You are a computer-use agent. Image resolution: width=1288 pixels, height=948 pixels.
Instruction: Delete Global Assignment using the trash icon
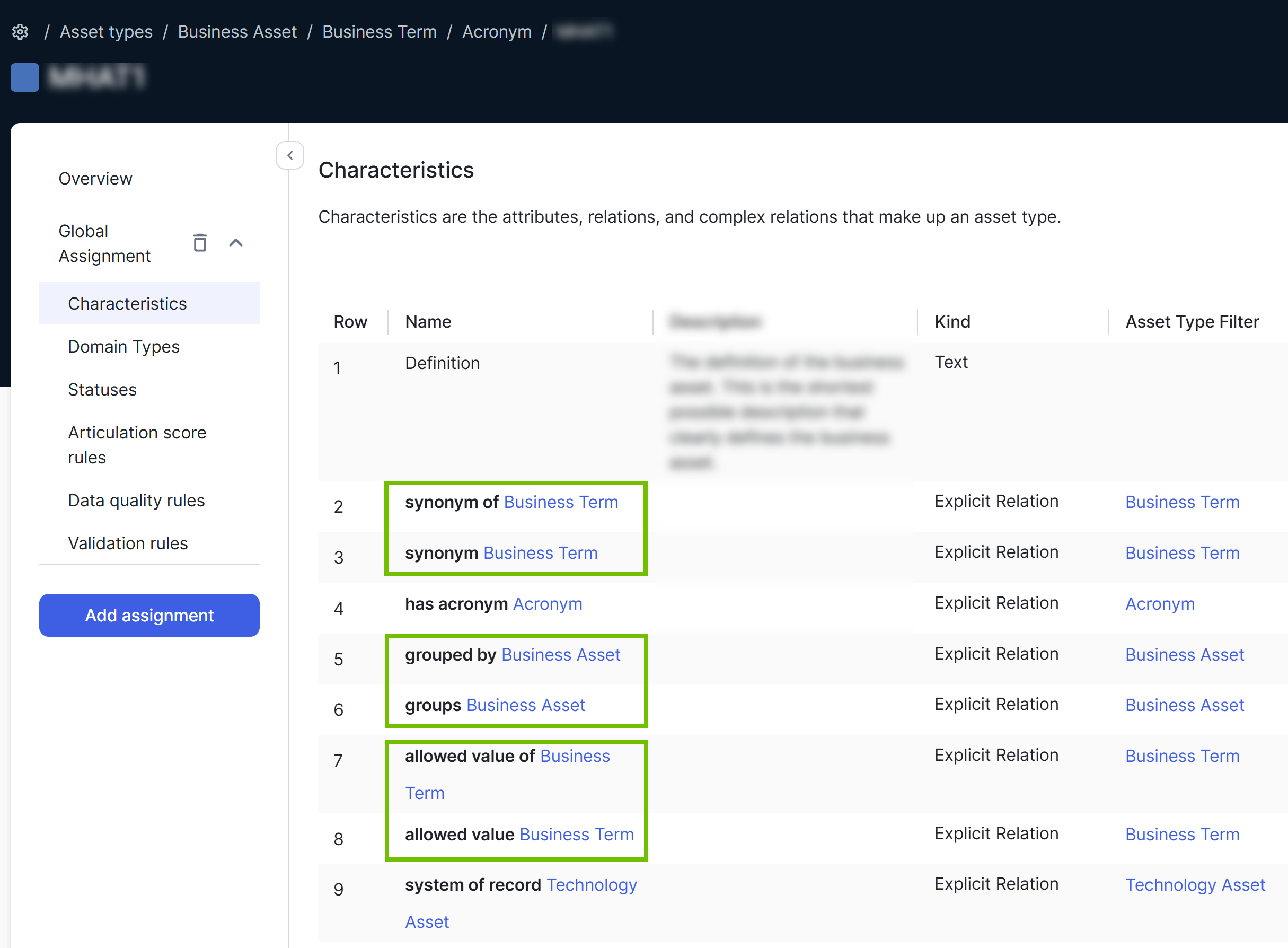pos(200,243)
